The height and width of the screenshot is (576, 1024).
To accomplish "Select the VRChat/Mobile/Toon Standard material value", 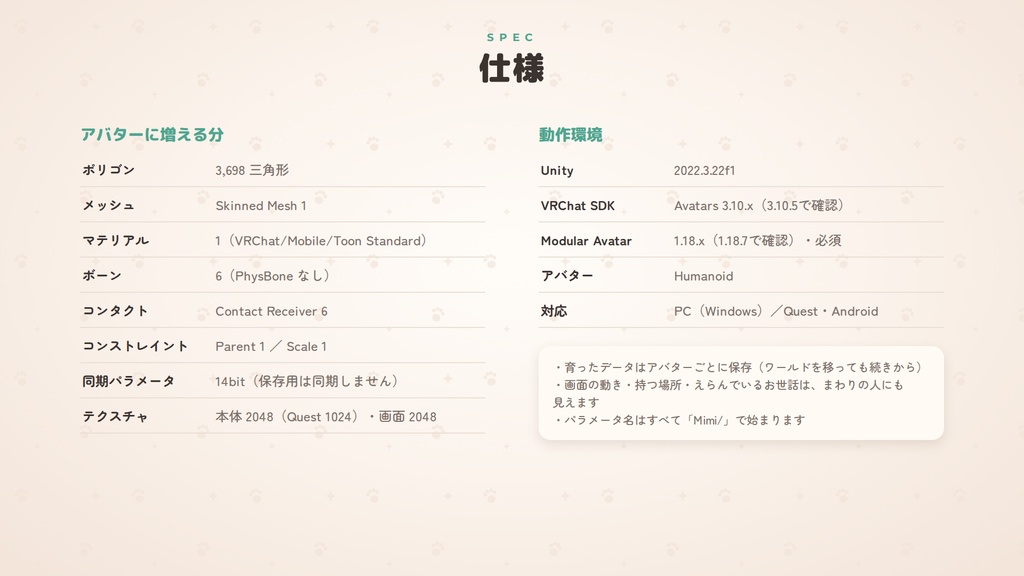I will 321,241.
